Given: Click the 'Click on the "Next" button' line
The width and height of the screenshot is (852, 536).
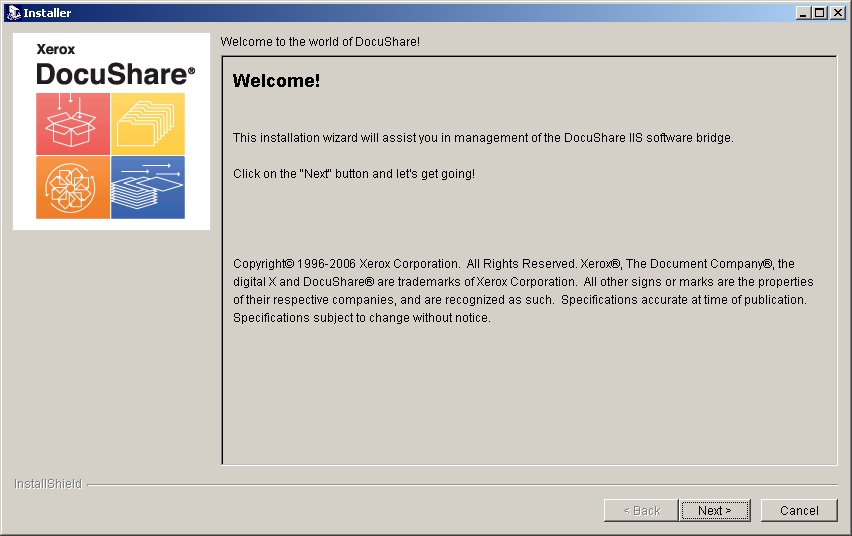Looking at the screenshot, I should [354, 174].
